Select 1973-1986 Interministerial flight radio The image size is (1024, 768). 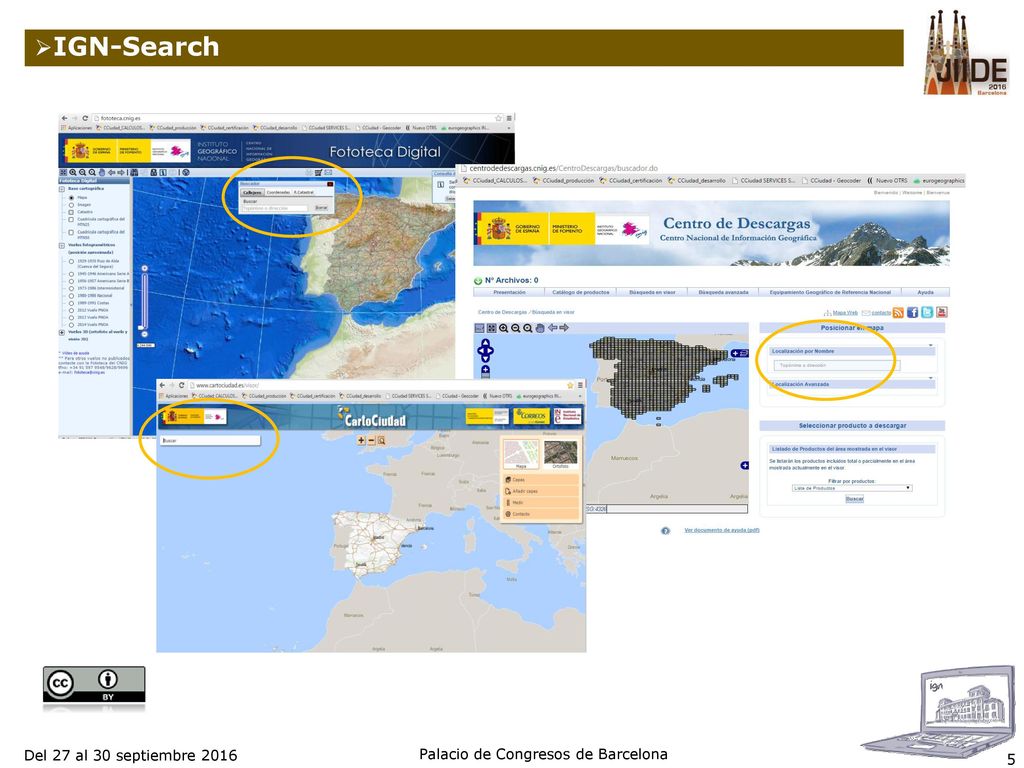(71, 289)
